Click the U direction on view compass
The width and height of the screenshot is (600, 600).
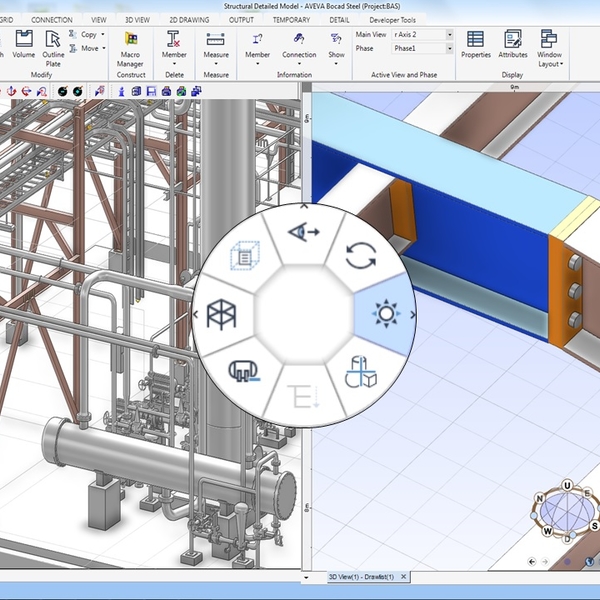click(567, 486)
